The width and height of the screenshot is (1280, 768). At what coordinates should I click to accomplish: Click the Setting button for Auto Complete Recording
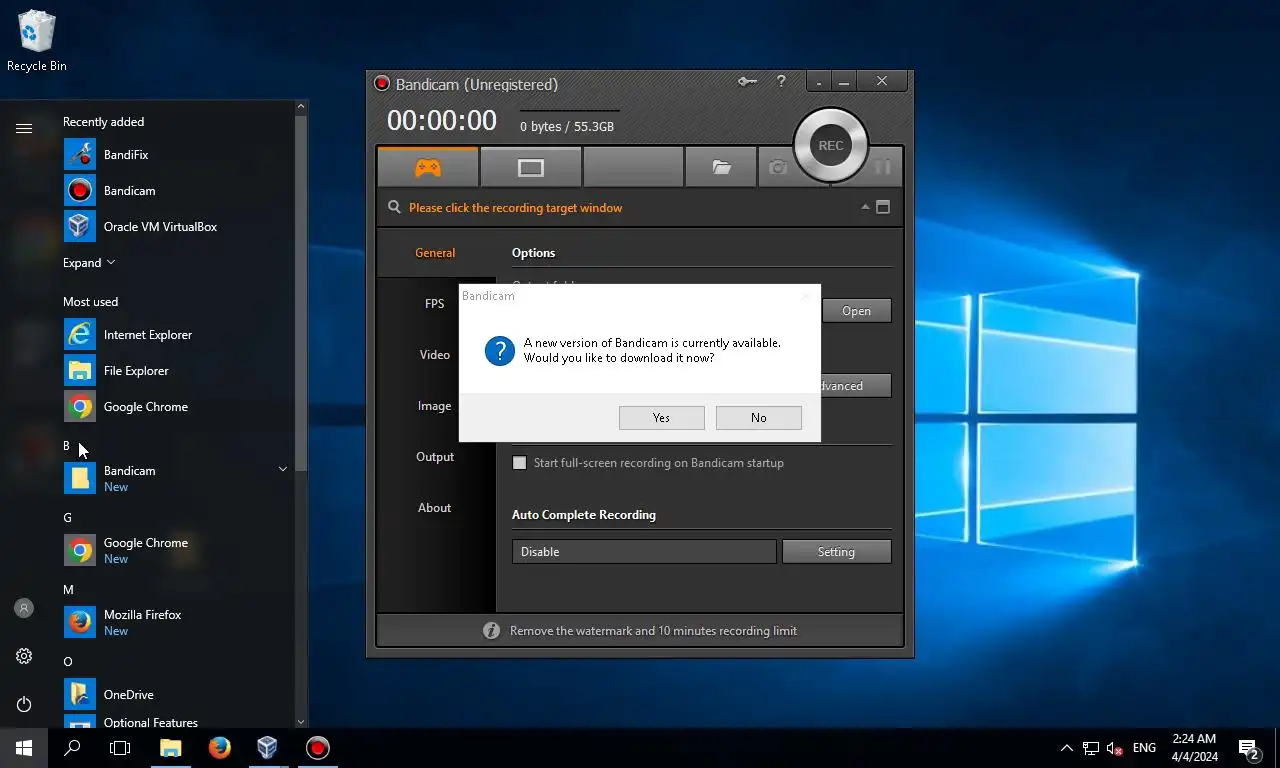pos(836,551)
